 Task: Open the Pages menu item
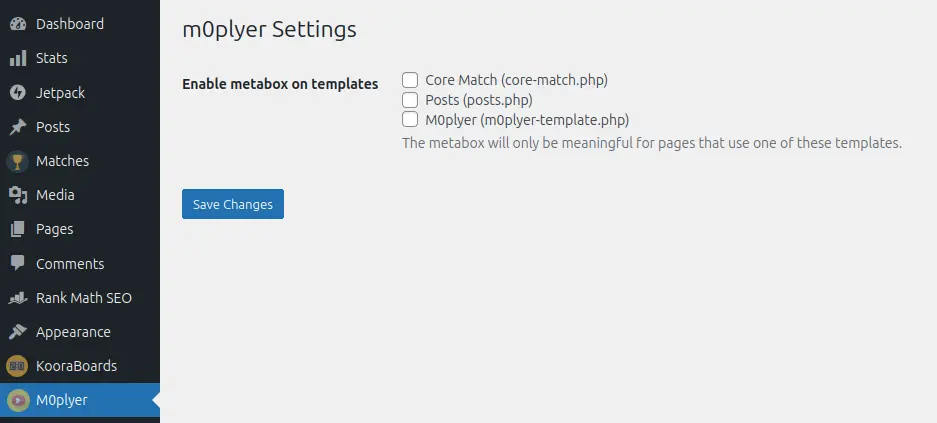[x=55, y=229]
